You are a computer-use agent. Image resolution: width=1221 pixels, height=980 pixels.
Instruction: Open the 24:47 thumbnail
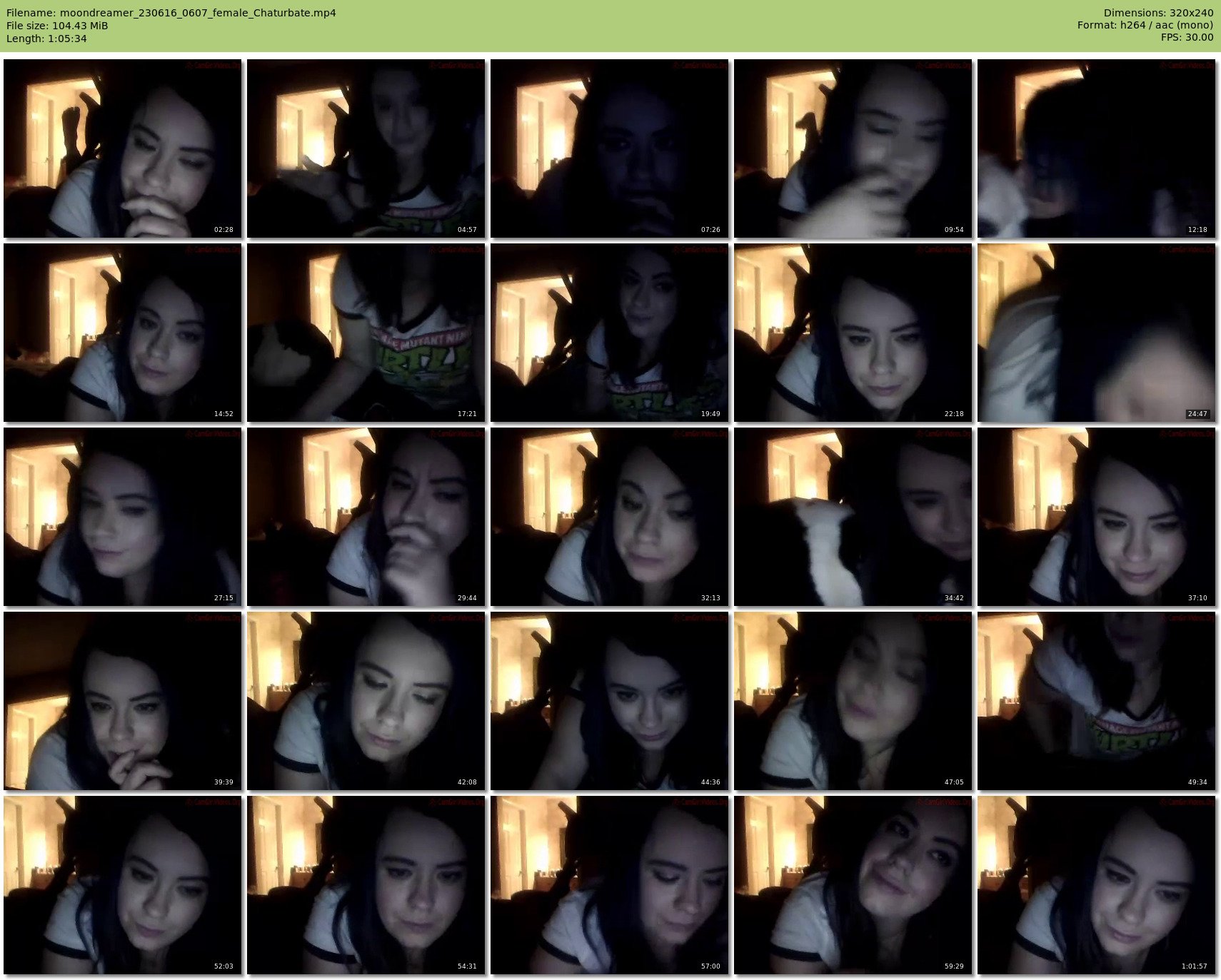(x=1097, y=333)
